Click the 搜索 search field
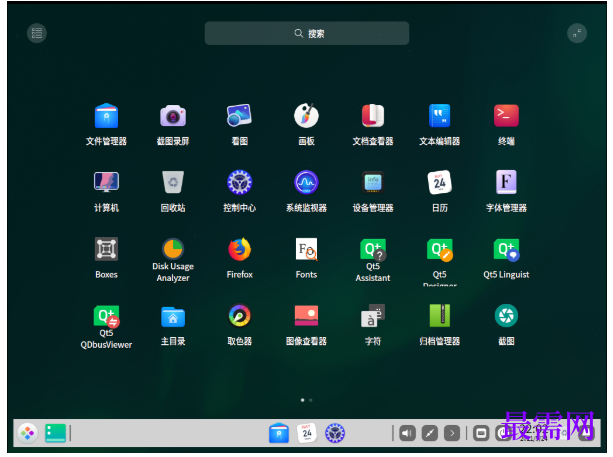 click(x=307, y=33)
